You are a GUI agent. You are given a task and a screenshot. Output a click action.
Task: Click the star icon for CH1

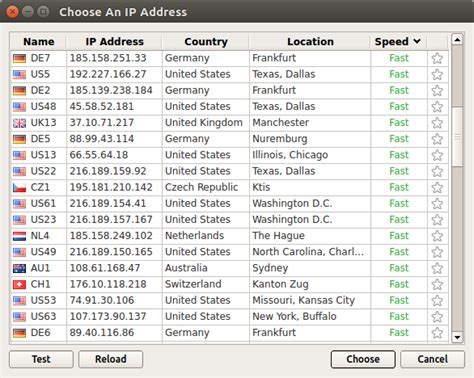(x=437, y=285)
